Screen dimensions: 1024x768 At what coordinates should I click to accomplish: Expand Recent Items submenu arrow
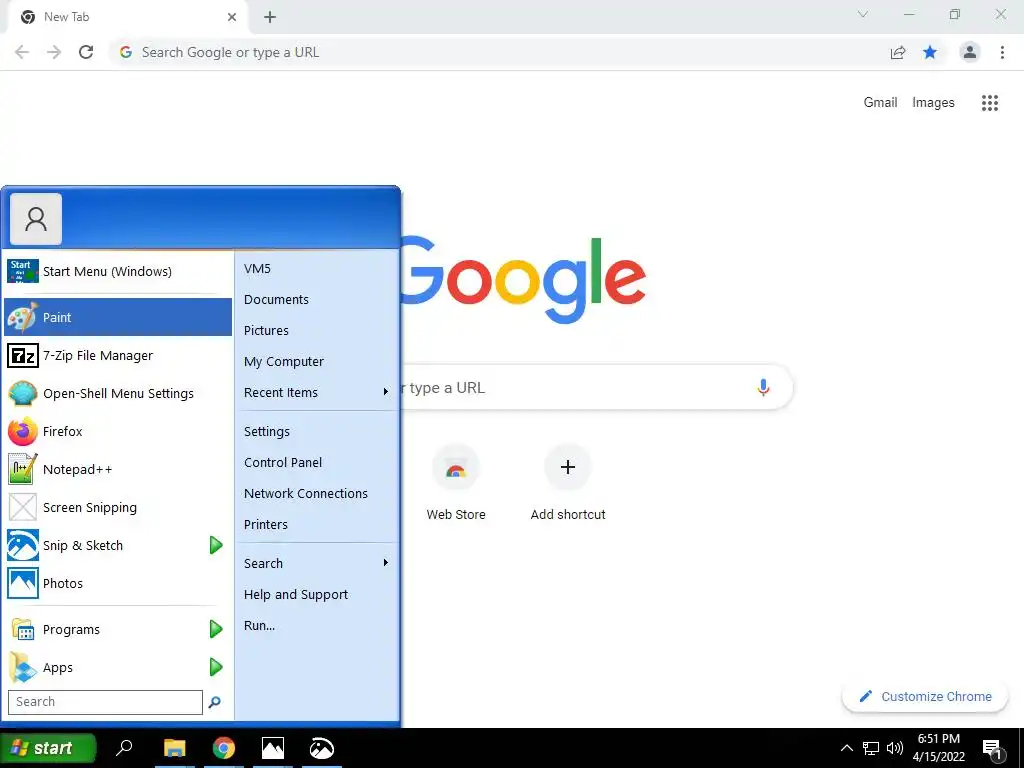tap(385, 392)
